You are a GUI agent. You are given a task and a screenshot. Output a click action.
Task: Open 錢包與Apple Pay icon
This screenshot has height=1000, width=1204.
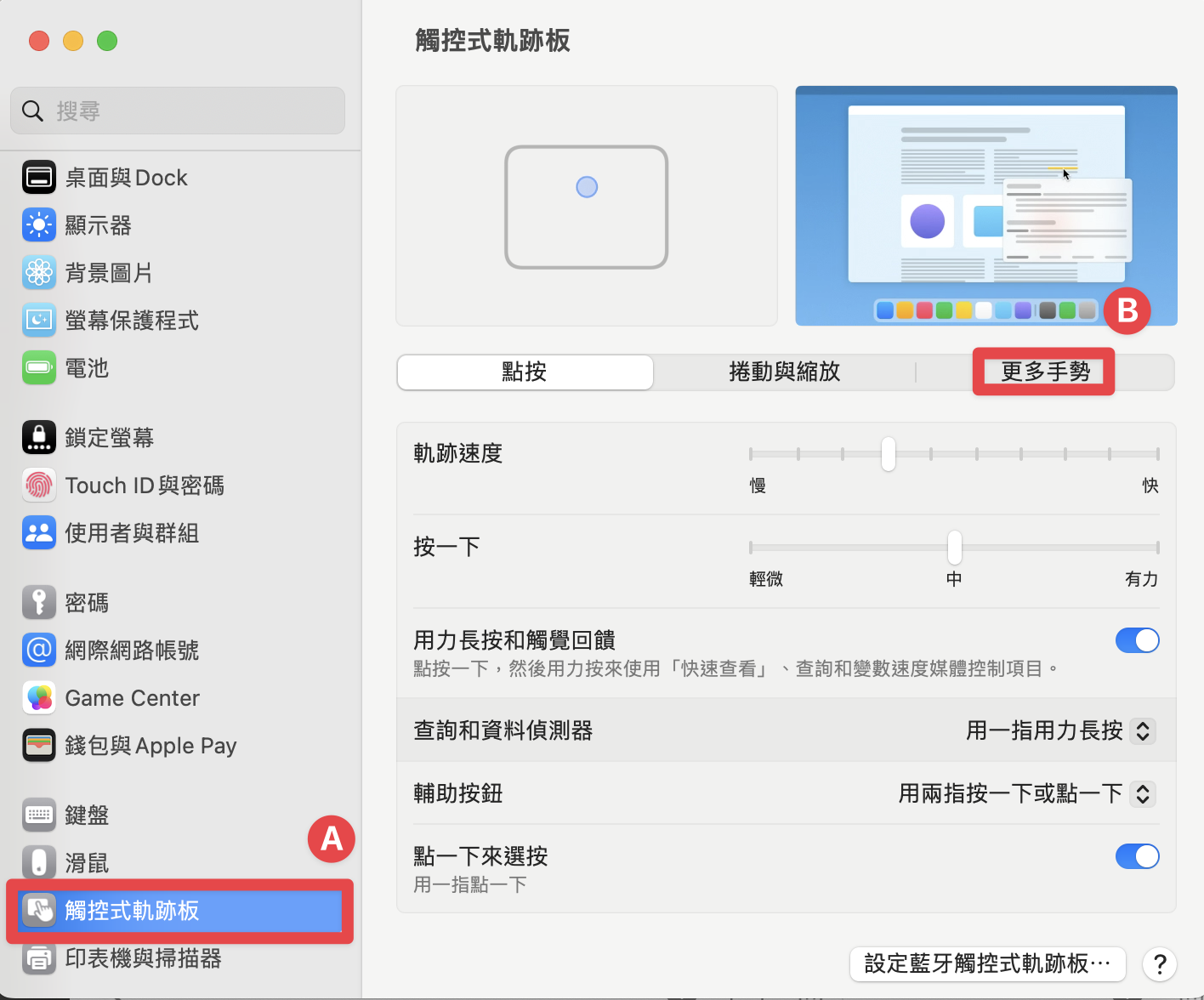click(x=39, y=745)
